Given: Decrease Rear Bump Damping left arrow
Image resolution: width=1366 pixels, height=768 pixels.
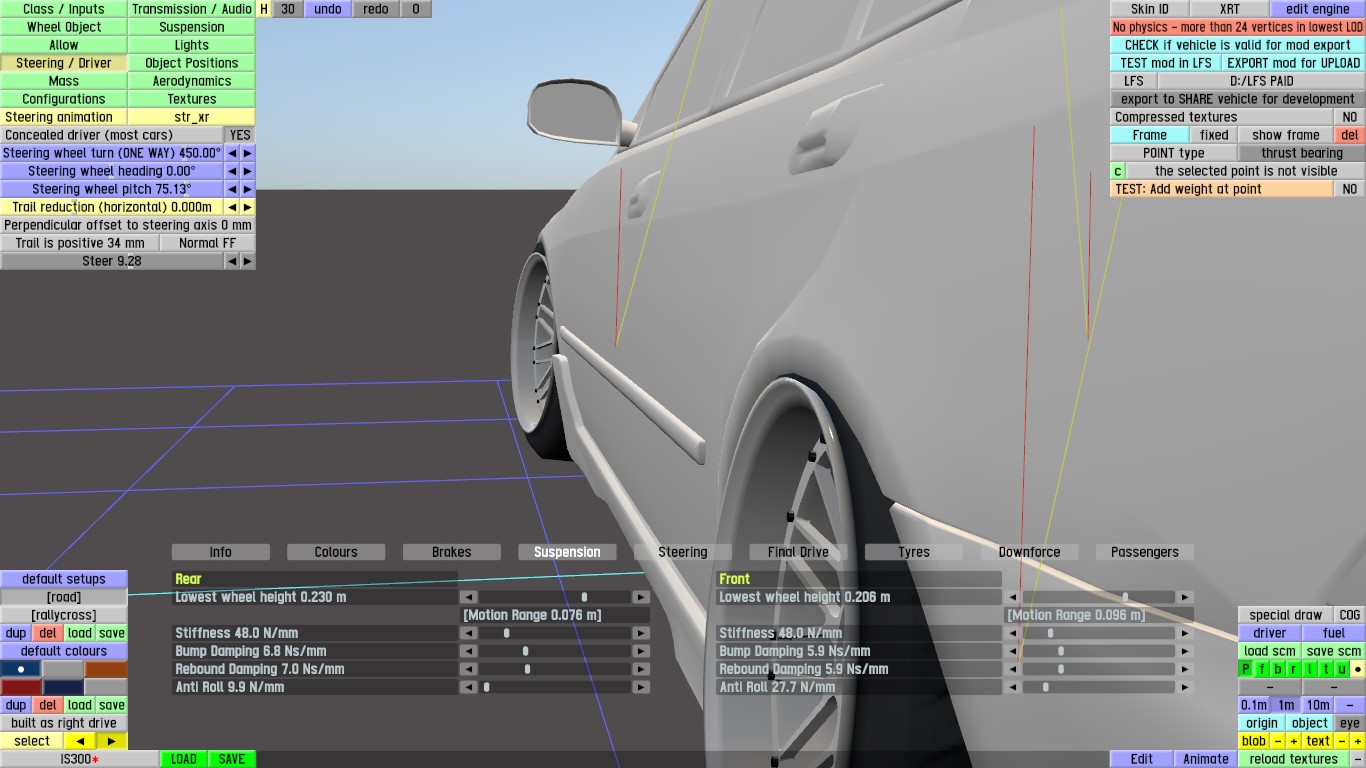Looking at the screenshot, I should tap(468, 651).
